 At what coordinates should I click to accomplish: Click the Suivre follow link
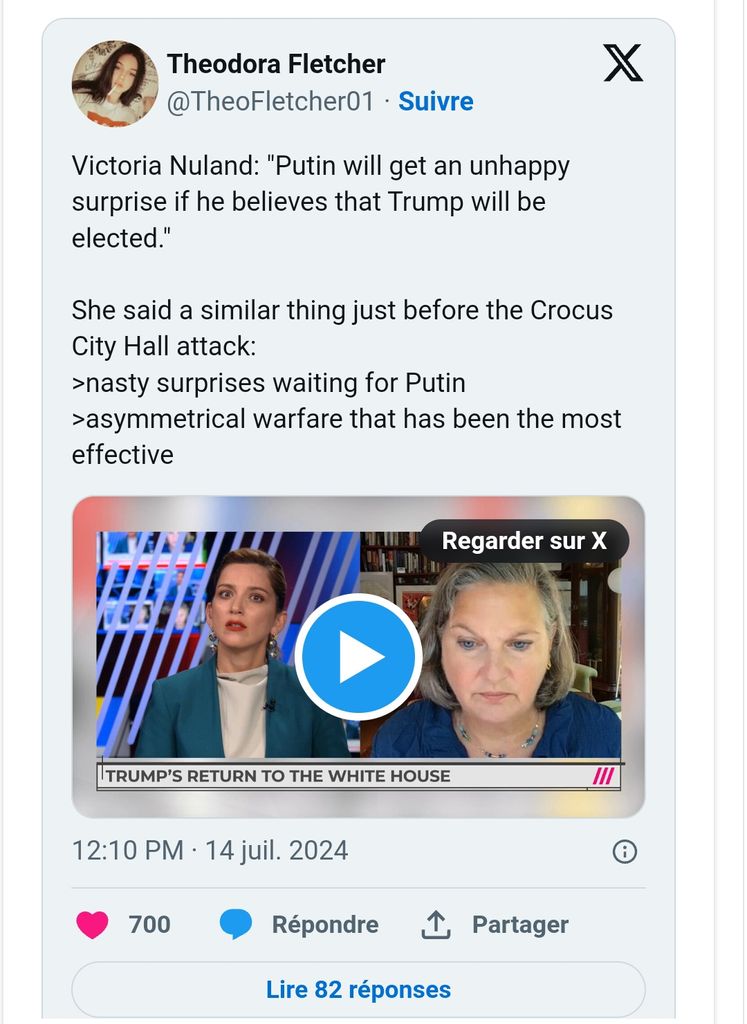click(436, 102)
